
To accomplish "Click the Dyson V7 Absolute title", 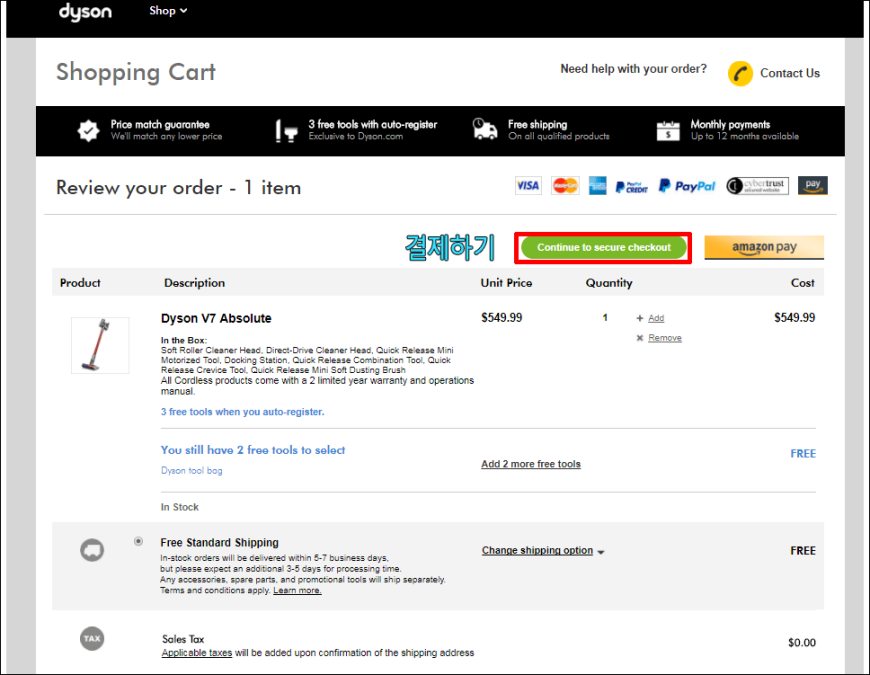I will 216,318.
